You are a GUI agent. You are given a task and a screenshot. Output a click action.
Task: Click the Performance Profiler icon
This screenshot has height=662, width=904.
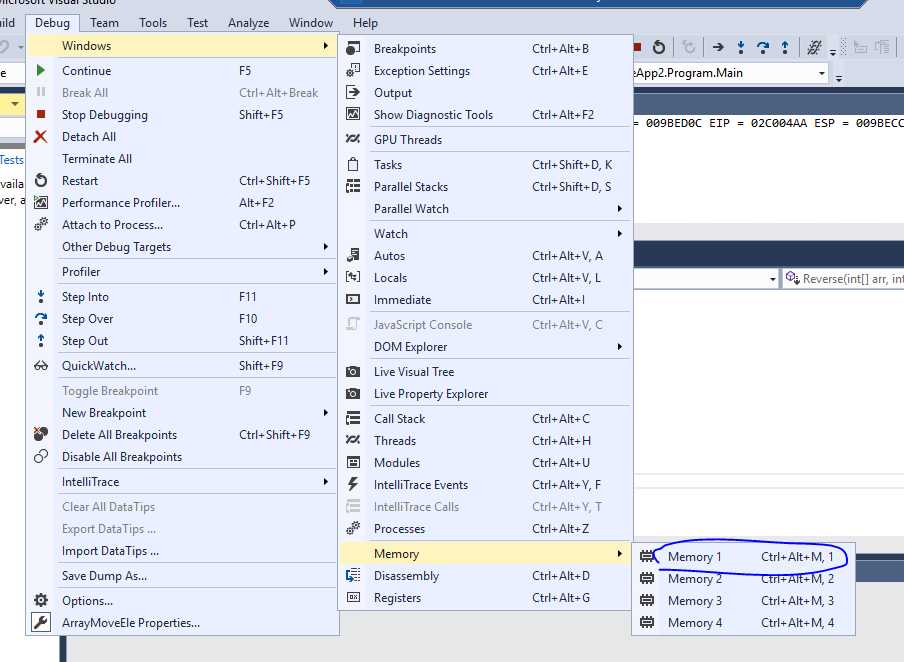(x=40, y=202)
